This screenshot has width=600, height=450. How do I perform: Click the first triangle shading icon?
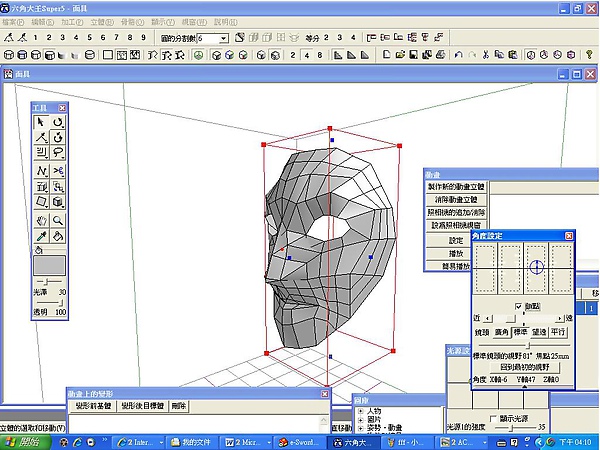coord(338,55)
